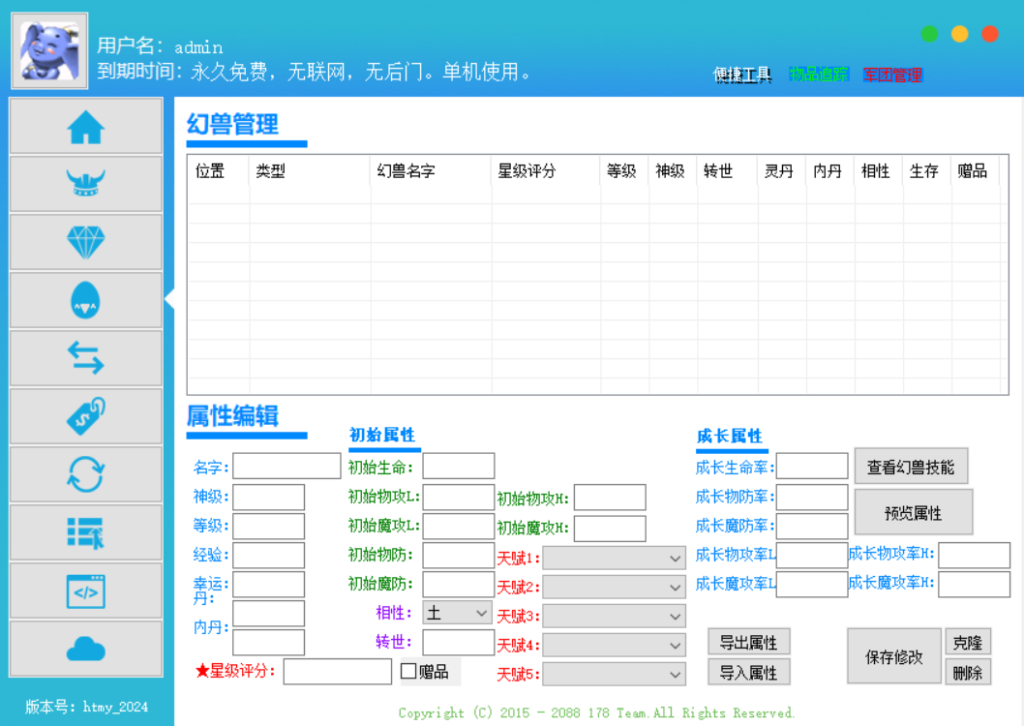
Task: Click the 删除 button
Action: tap(968, 672)
